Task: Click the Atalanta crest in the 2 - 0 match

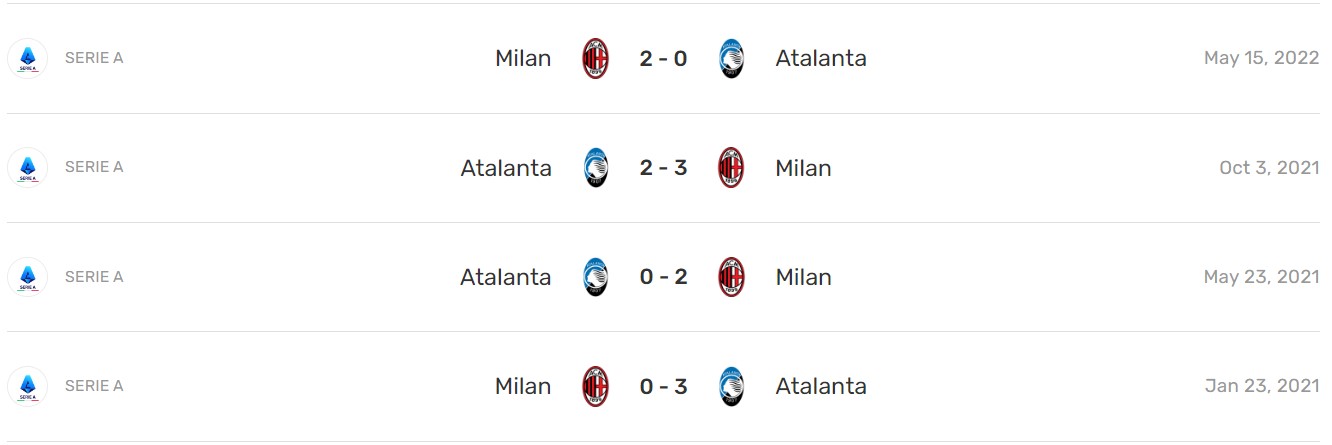Action: [731, 58]
